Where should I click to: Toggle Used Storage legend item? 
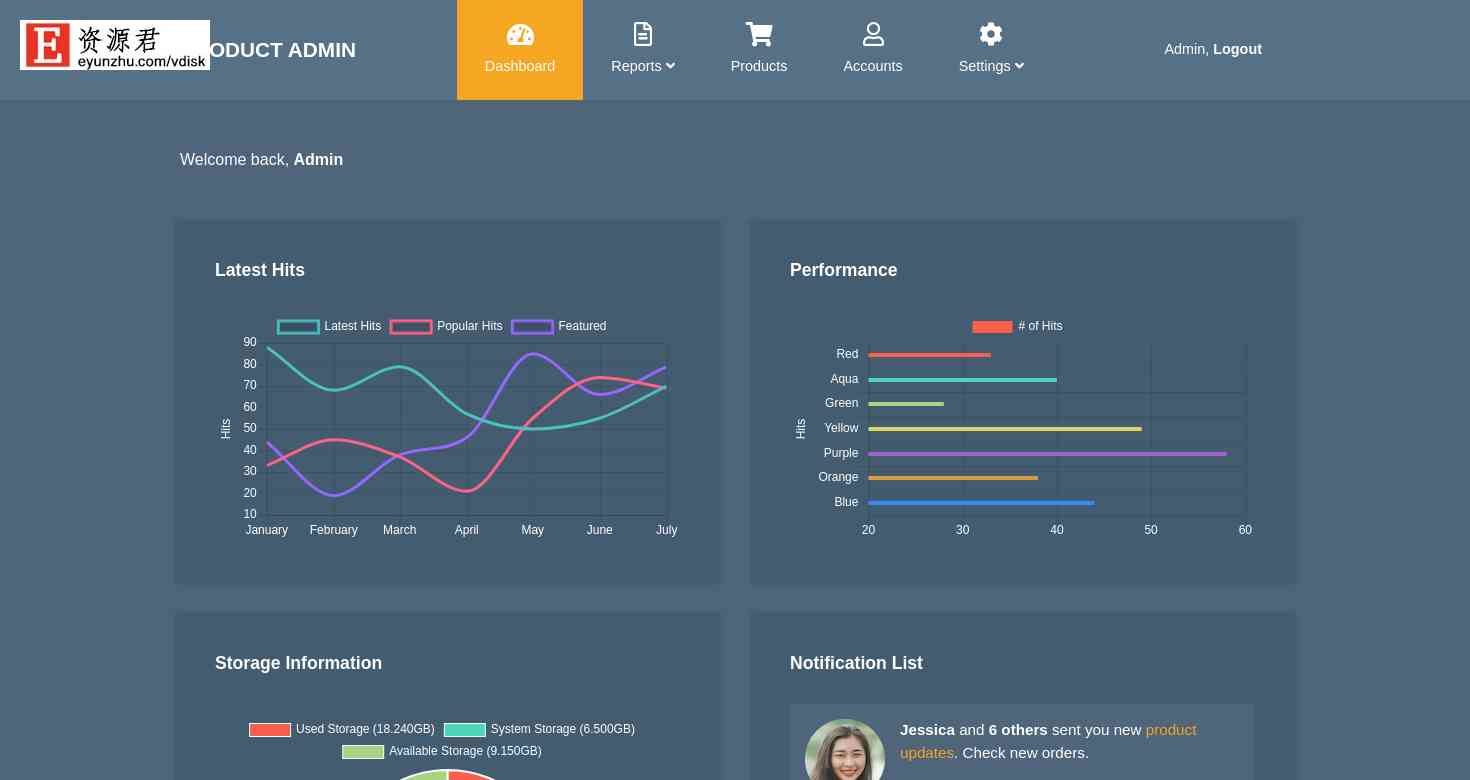(342, 730)
